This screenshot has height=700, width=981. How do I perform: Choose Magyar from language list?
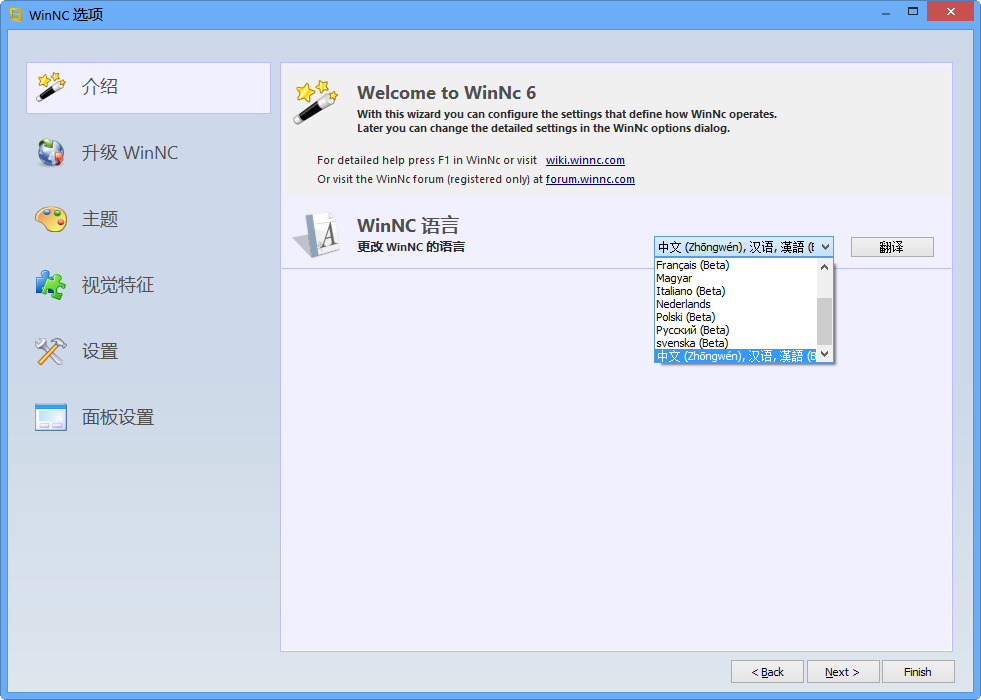click(x=736, y=278)
